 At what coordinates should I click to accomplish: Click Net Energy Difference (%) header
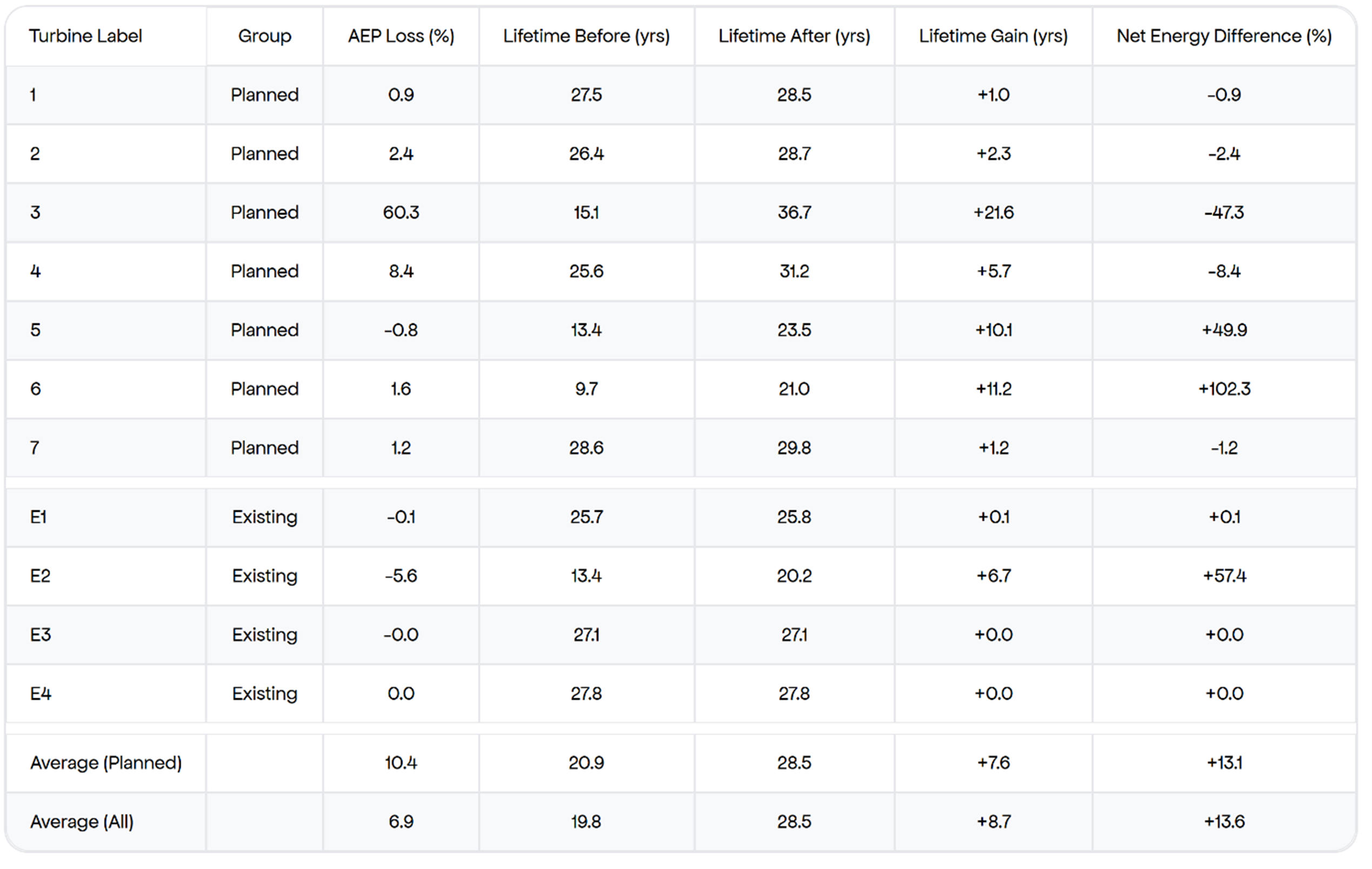click(1224, 36)
